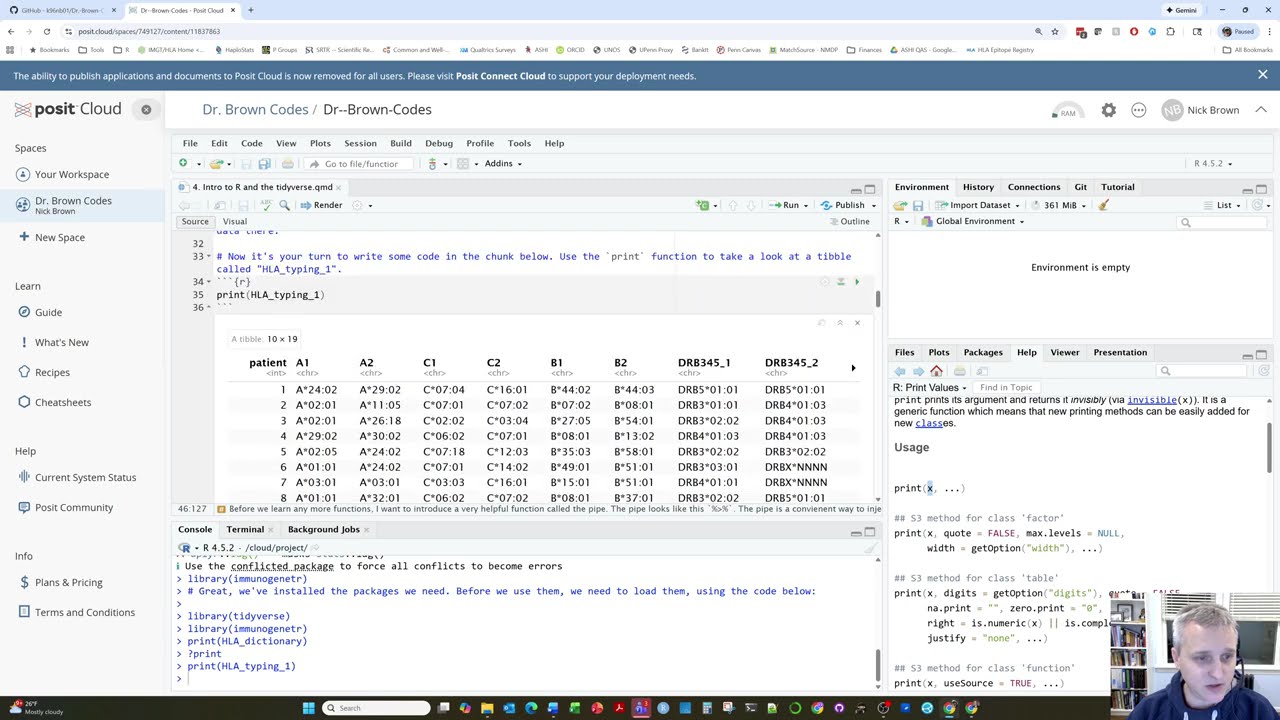The image size is (1280, 720).
Task: Click the New File plus icon
Action: click(x=183, y=163)
